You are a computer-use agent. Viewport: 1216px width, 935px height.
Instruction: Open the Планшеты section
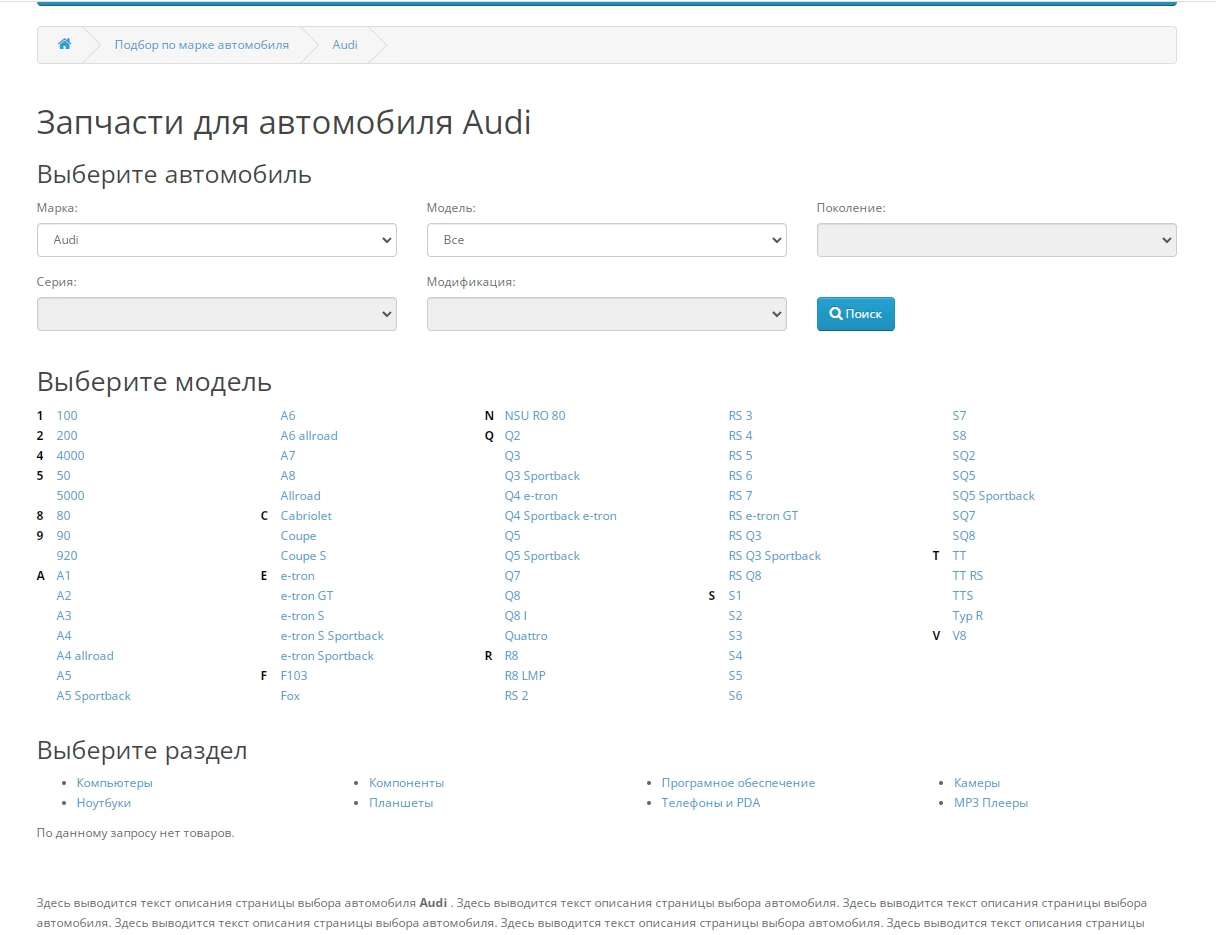click(x=401, y=803)
